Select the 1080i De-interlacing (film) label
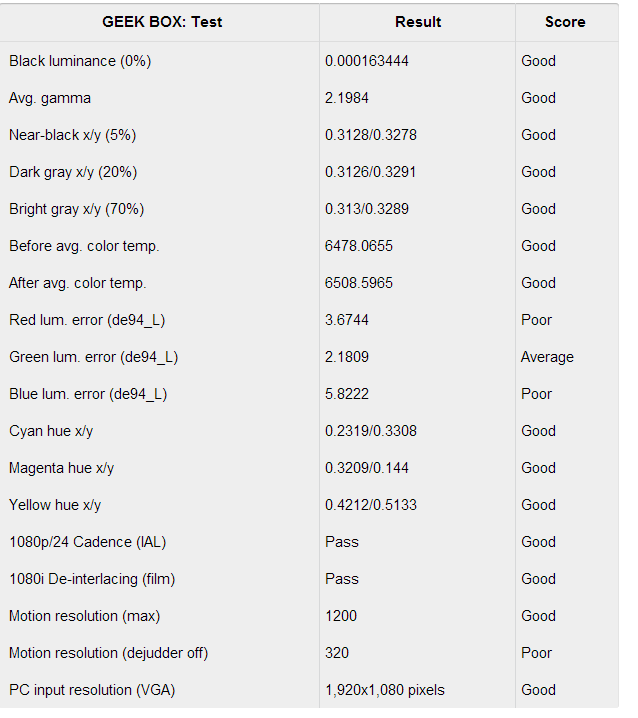Image resolution: width=638 pixels, height=718 pixels. (92, 579)
